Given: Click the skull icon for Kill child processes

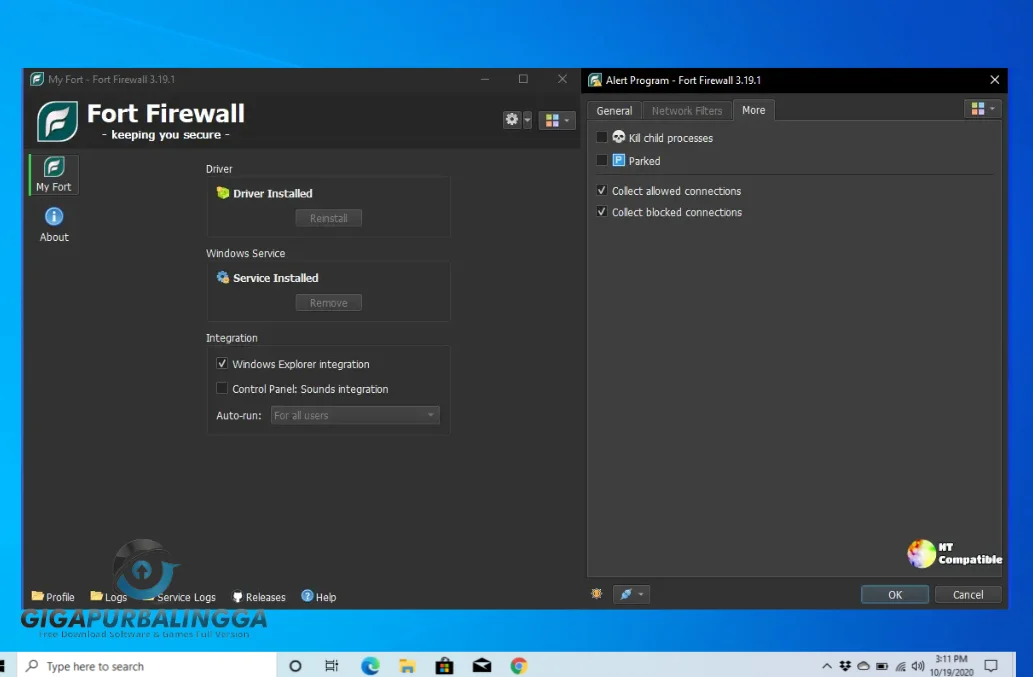Looking at the screenshot, I should pos(619,137).
